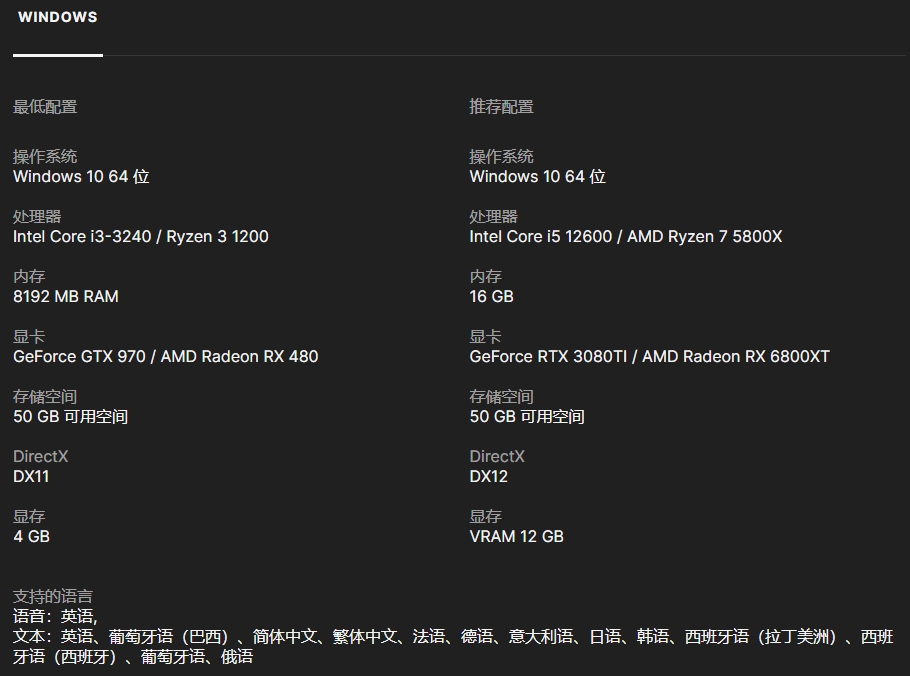This screenshot has width=910, height=676.
Task: Click the recommended 内存 label
Action: click(485, 276)
